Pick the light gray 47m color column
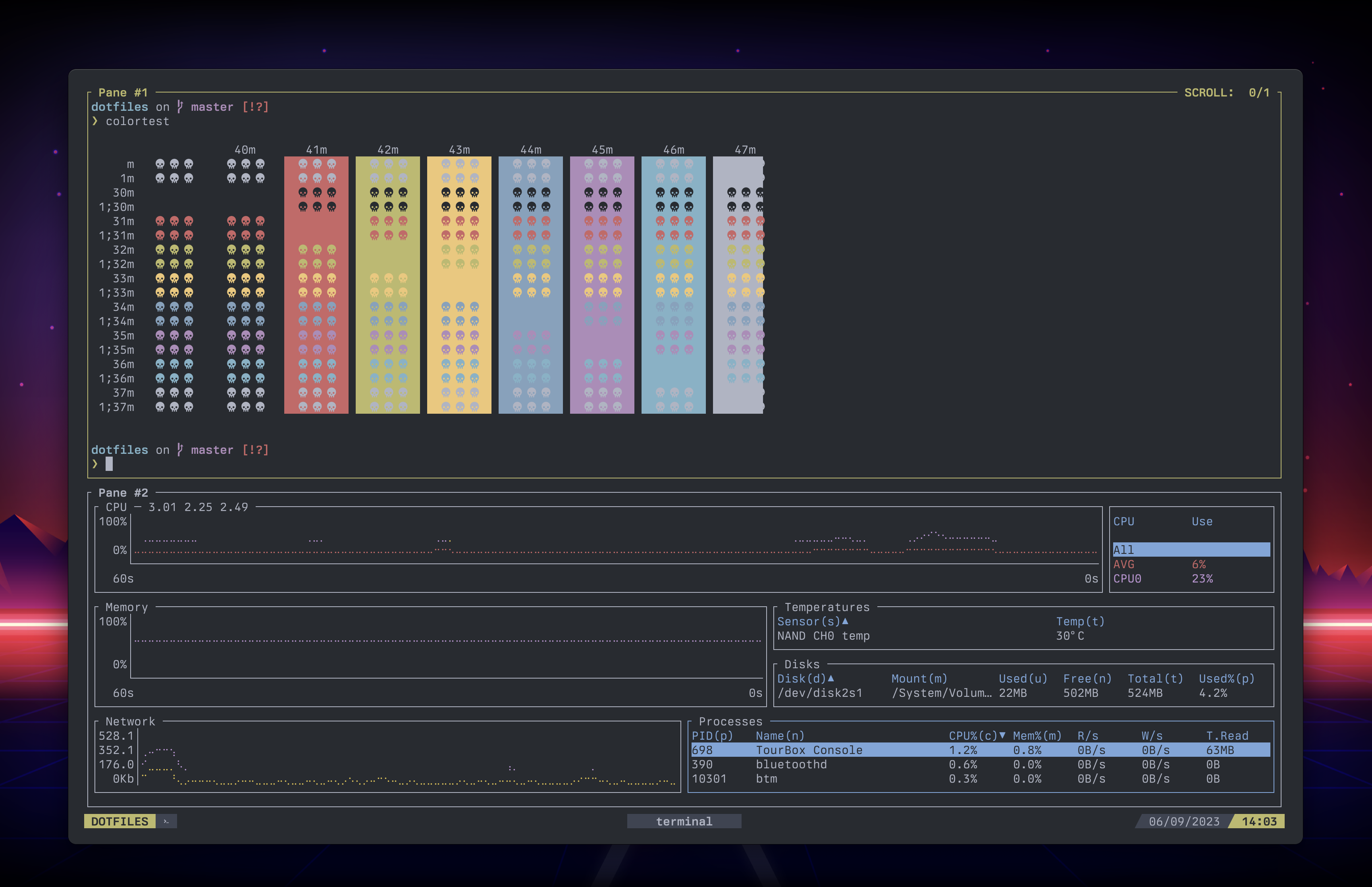Image resolution: width=1372 pixels, height=887 pixels. pos(738,285)
